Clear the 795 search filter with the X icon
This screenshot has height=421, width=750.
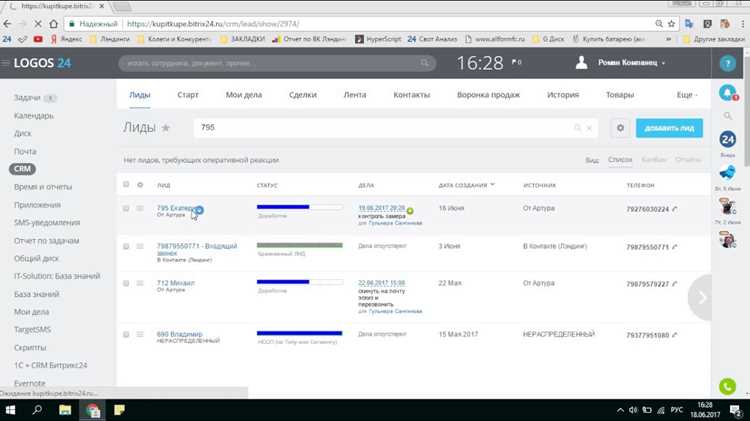click(x=589, y=128)
